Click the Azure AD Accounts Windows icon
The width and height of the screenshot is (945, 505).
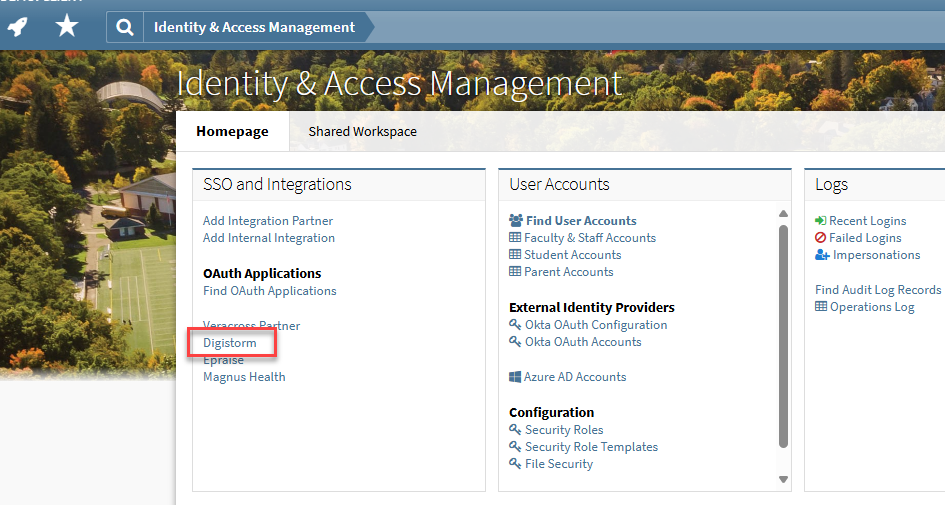tap(515, 377)
